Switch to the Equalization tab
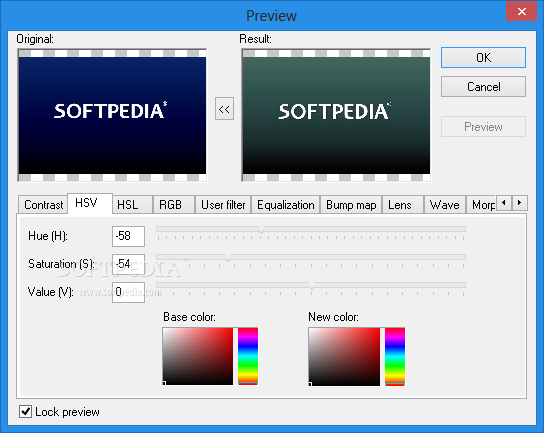This screenshot has height=433, width=544. coord(286,205)
